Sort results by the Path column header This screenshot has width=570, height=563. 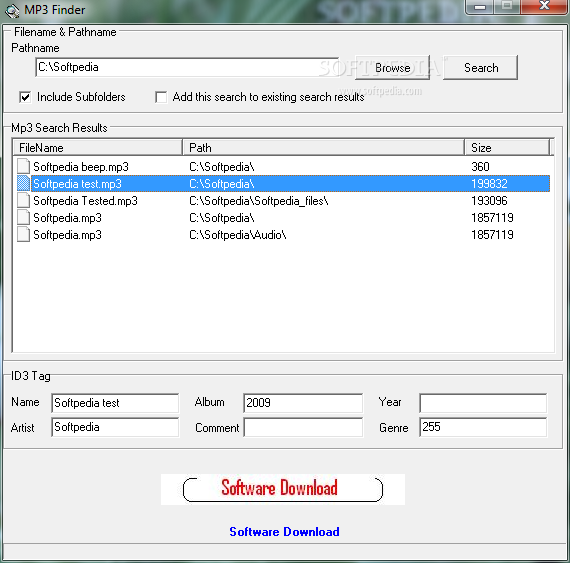coord(323,148)
